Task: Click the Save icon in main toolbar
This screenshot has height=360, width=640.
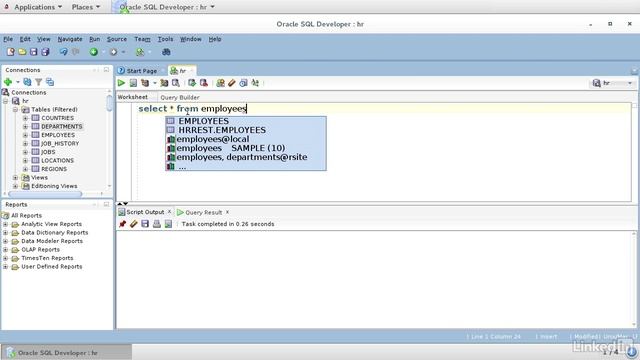Action: [x=33, y=52]
